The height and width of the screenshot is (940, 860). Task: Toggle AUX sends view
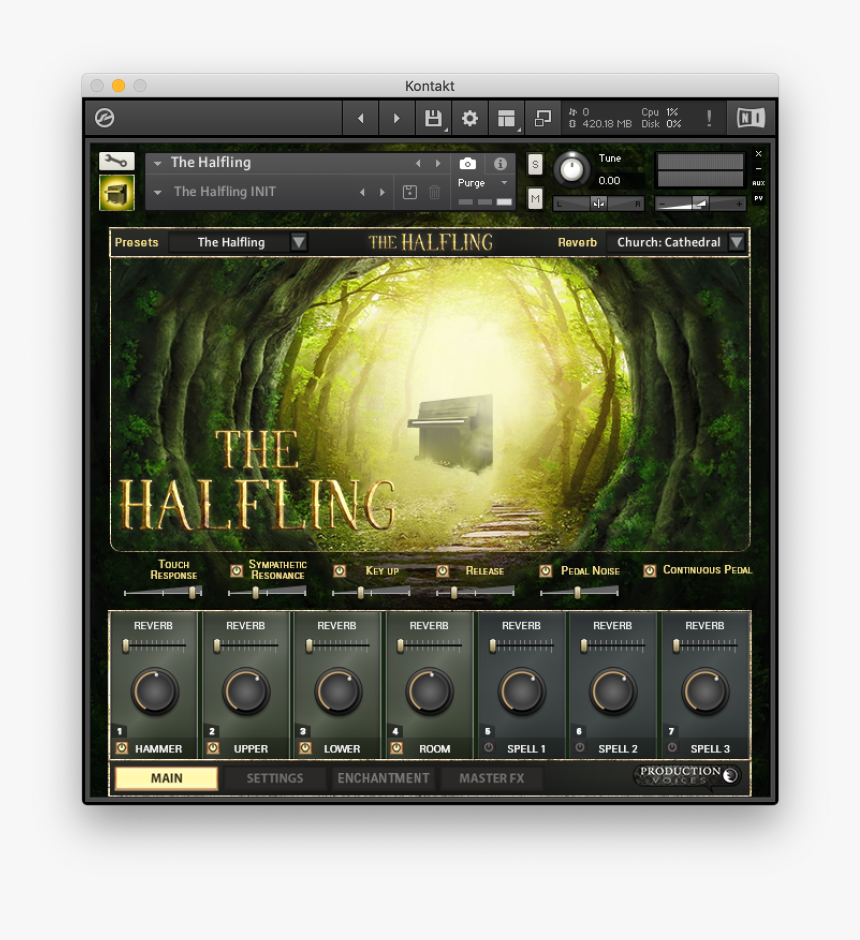(758, 183)
